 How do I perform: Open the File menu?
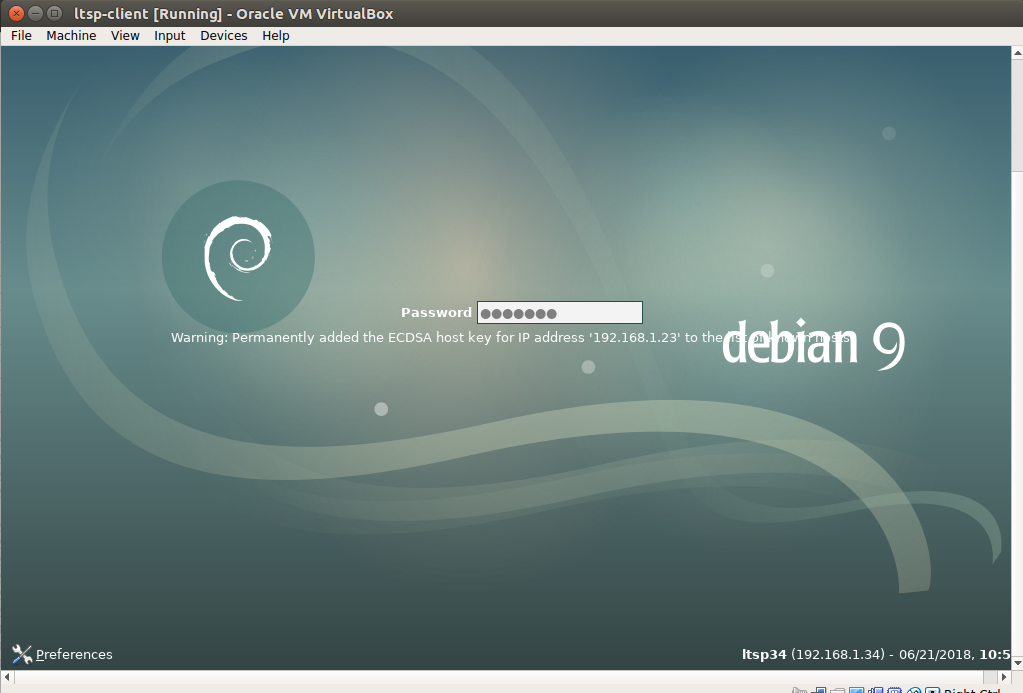point(21,36)
